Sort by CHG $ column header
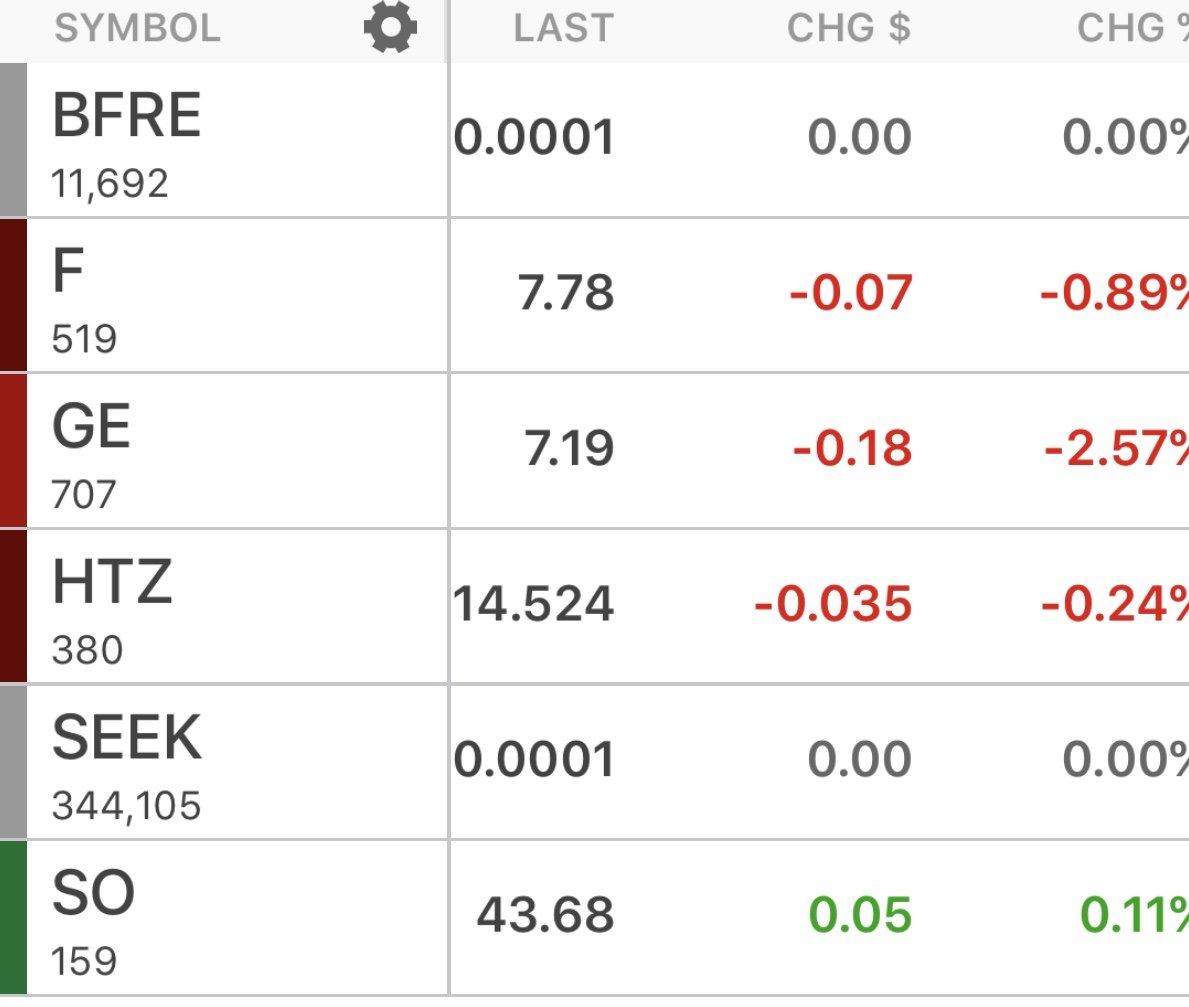 click(x=848, y=29)
